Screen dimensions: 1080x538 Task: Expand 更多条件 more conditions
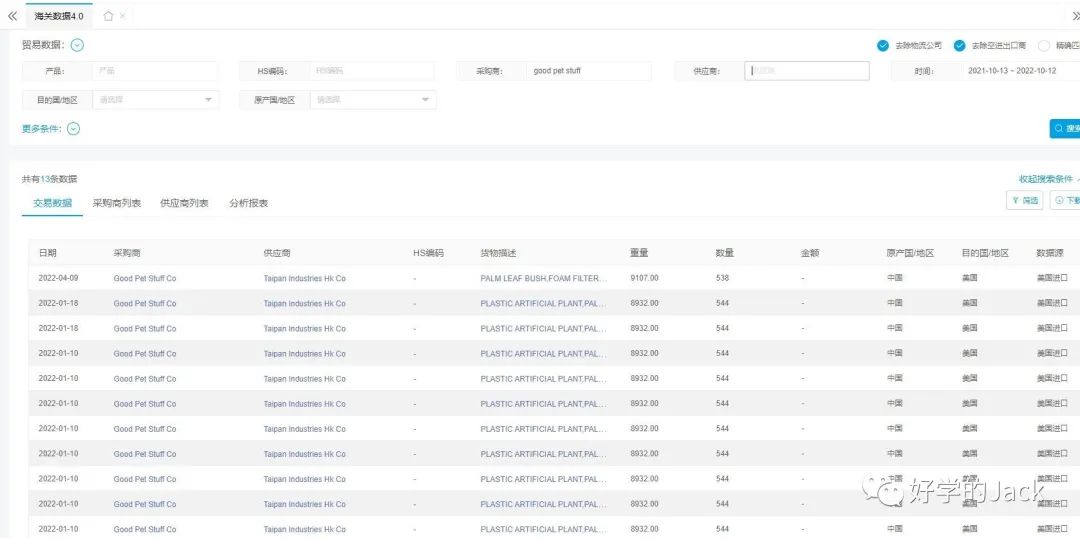[x=73, y=128]
